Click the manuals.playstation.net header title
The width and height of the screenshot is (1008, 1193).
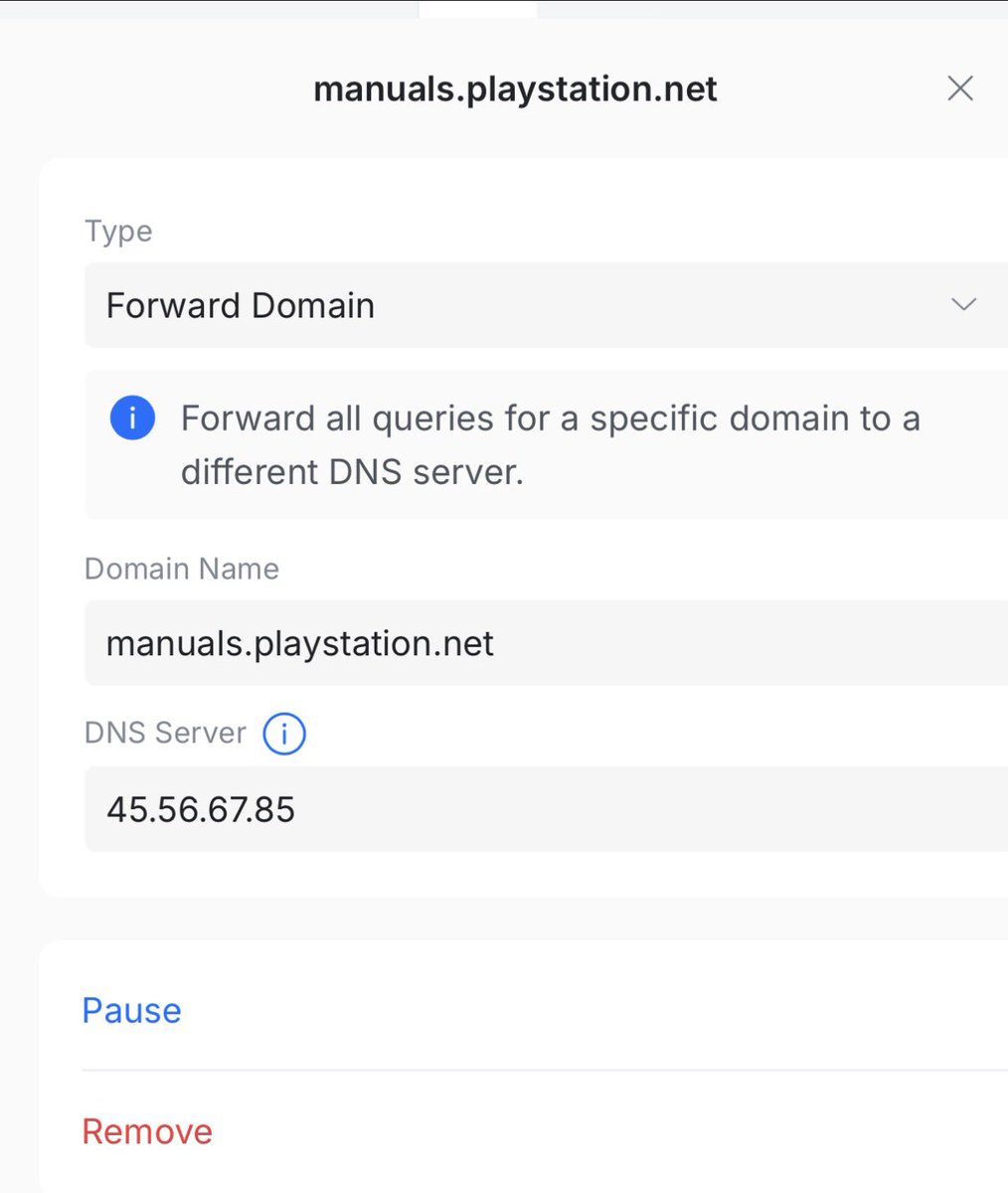515,88
